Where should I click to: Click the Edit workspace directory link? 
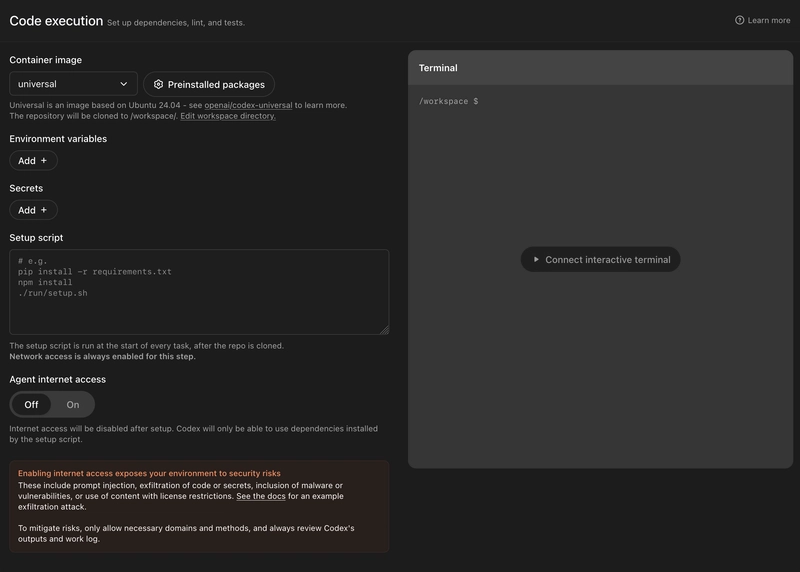click(x=228, y=116)
